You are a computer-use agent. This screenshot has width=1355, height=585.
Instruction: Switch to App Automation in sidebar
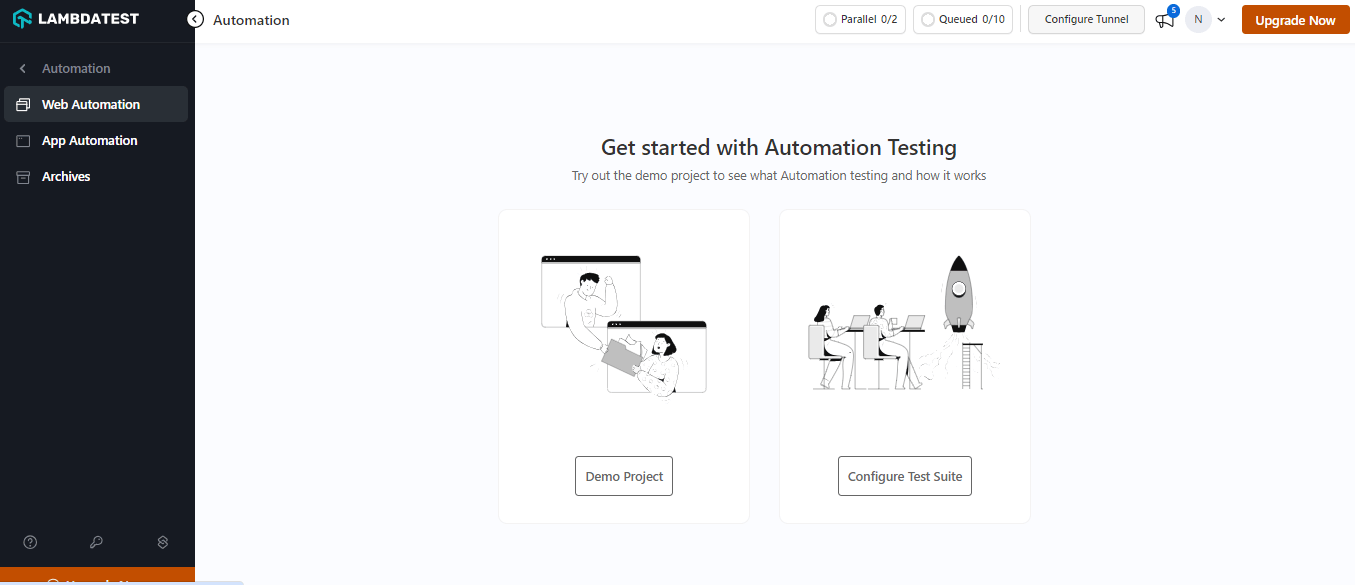(x=88, y=140)
